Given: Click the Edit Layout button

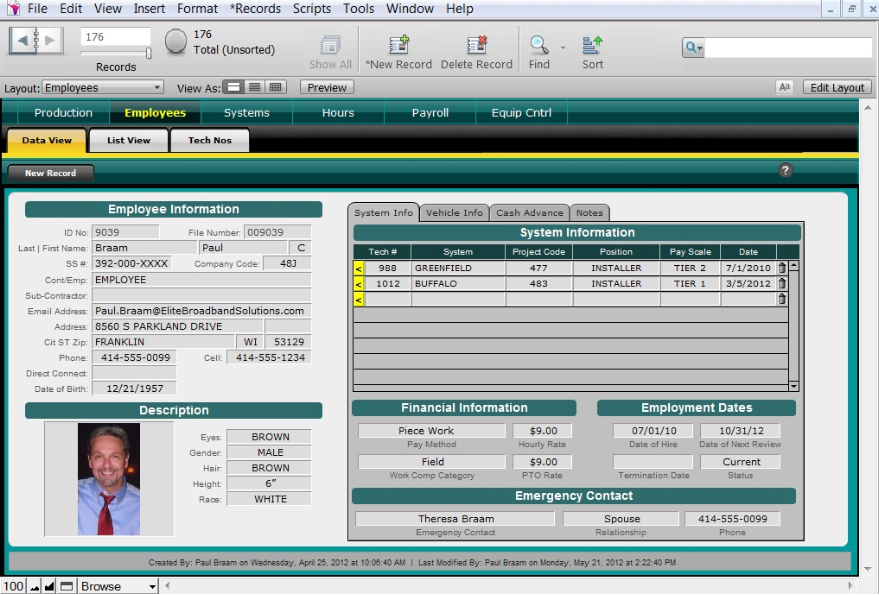Looking at the screenshot, I should (837, 88).
